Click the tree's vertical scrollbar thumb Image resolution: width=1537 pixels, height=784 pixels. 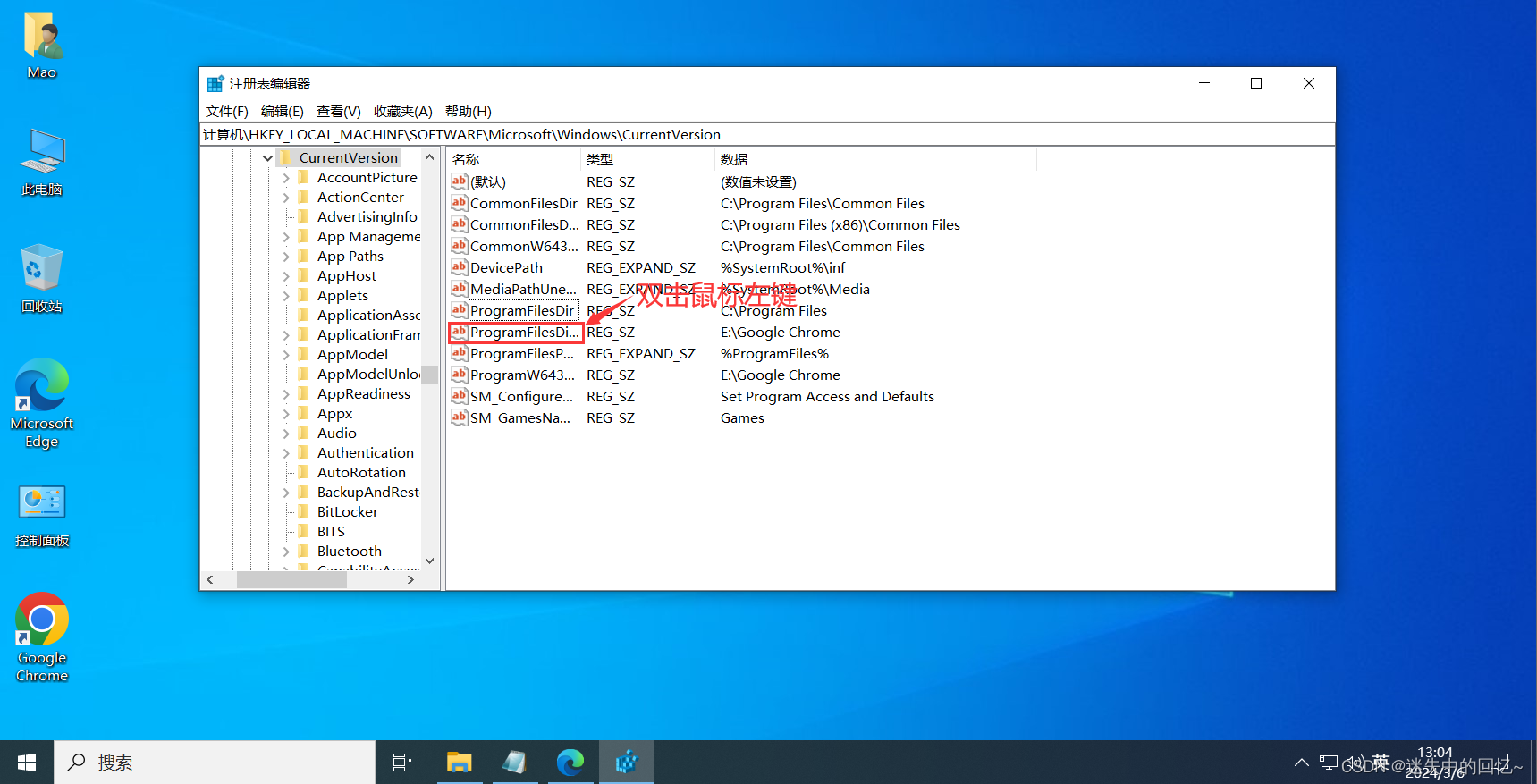click(x=430, y=374)
